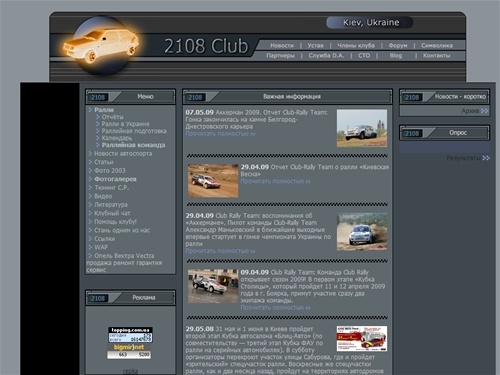
Task: Open WAP menu item
Action: [x=101, y=247]
